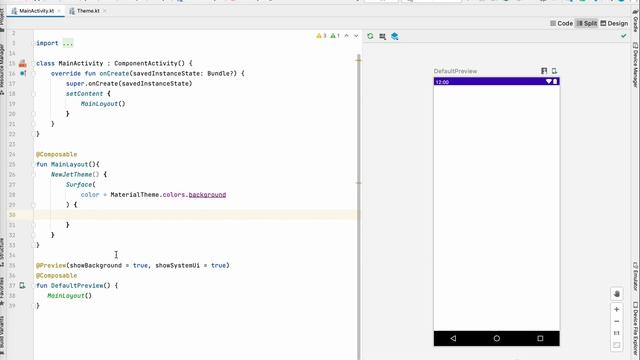Click the underlined background property
This screenshot has width=640, height=360.
[x=207, y=195]
